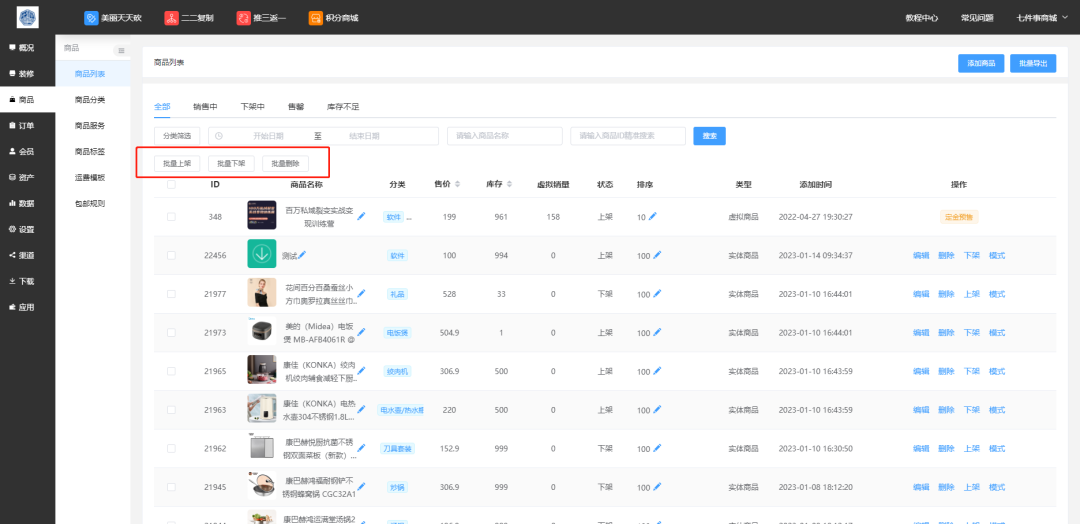Click the 批量下架 button

coord(231,164)
